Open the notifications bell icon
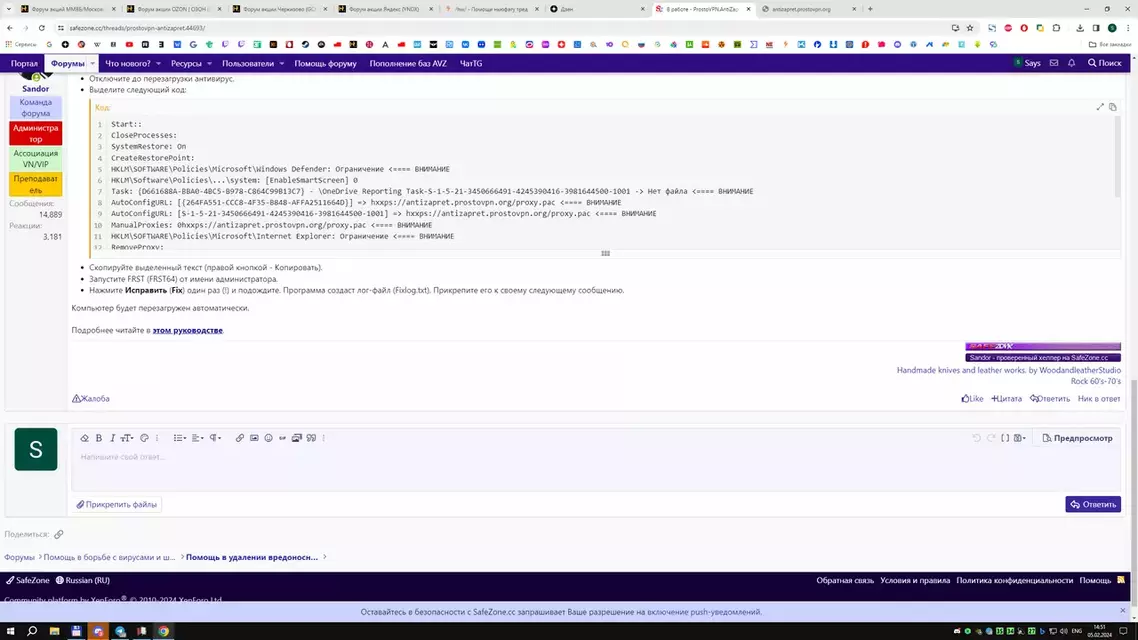The image size is (1138, 640). click(x=1072, y=62)
